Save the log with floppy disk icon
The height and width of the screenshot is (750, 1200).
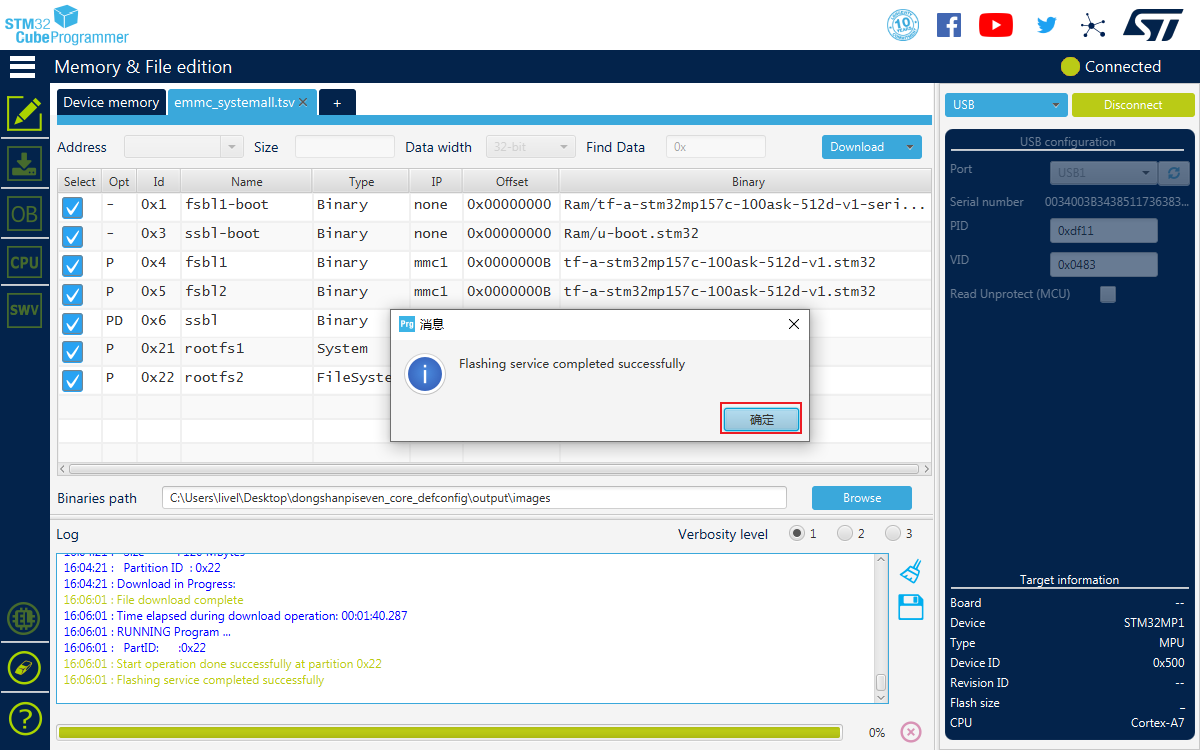pyautogui.click(x=910, y=607)
